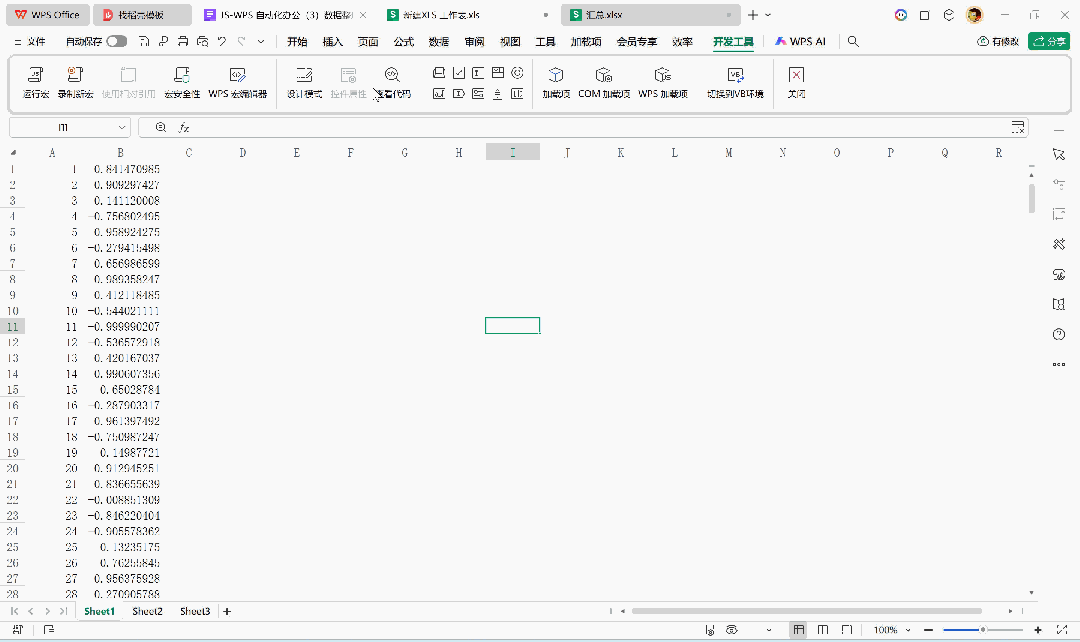Viewport: 1080px width, 642px height.
Task: Start recording with 录制新宏 icon
Action: click(75, 82)
